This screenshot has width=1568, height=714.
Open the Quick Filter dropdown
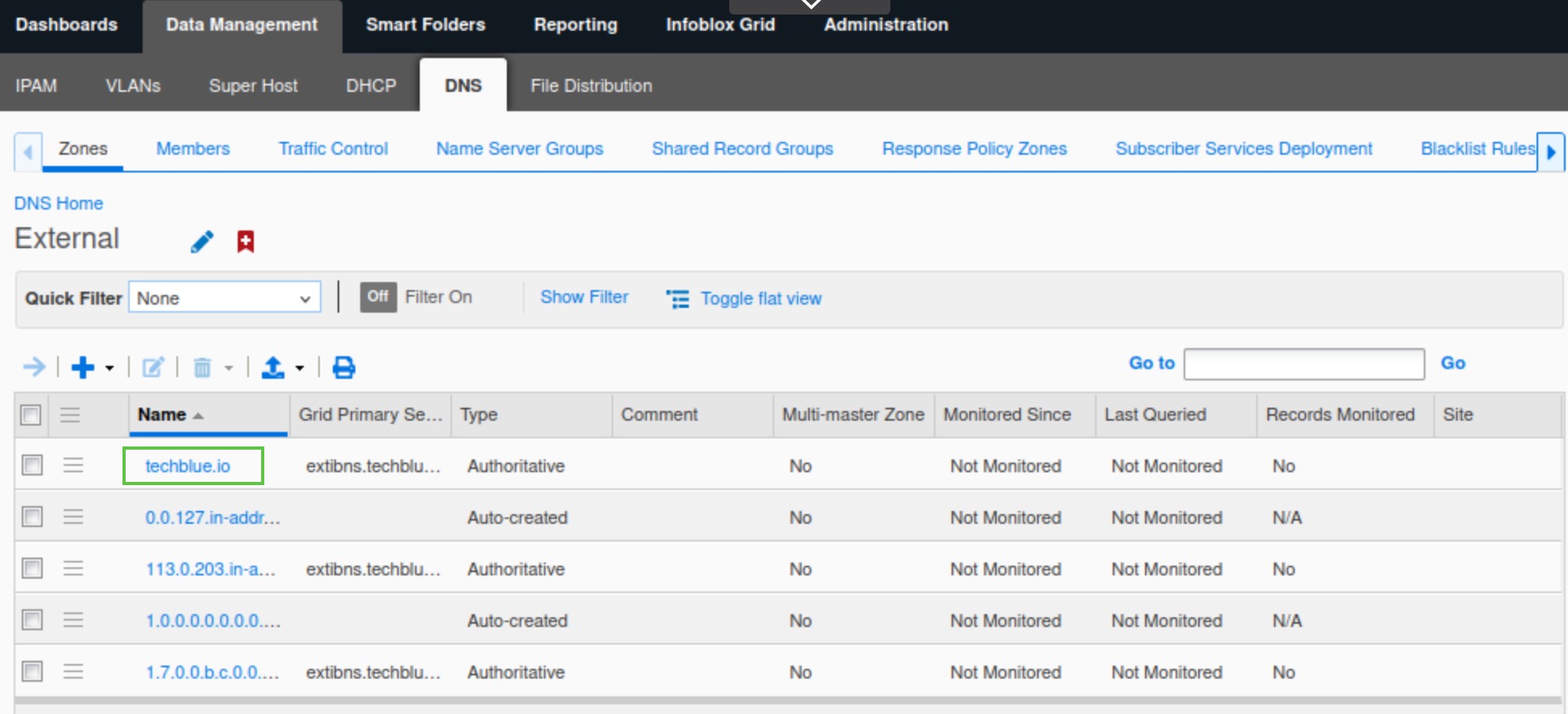click(x=224, y=297)
